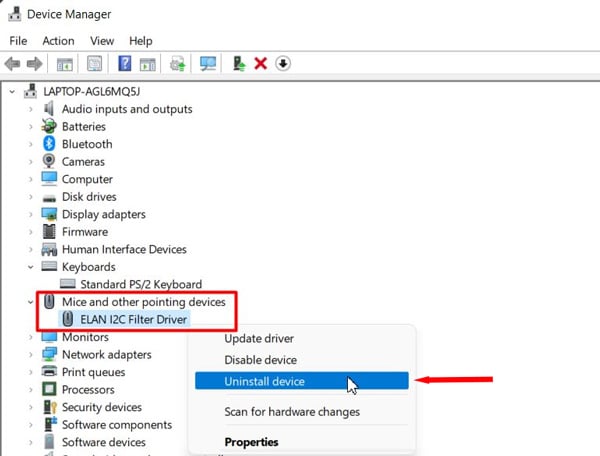The width and height of the screenshot is (600, 456).
Task: Open the Action menu
Action: [x=58, y=41]
